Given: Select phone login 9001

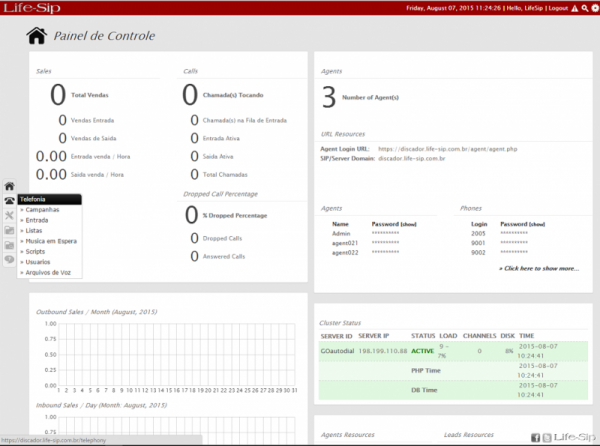Looking at the screenshot, I should click(x=478, y=243).
